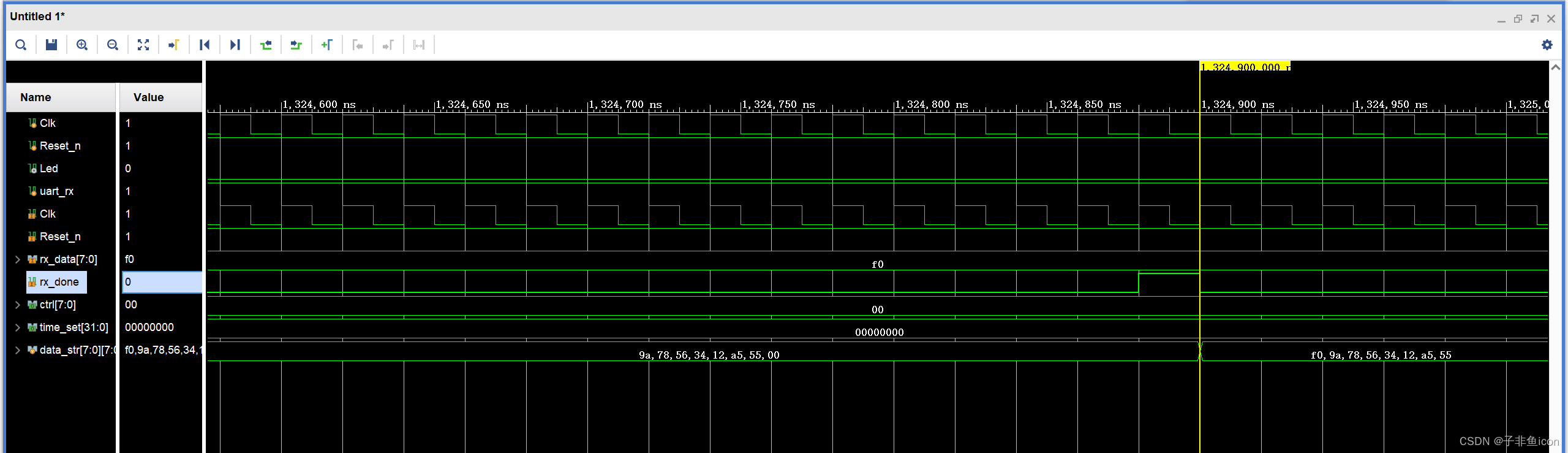1568x453 pixels.
Task: Expand the ctrl[7:0] bus
Action: (x=18, y=305)
